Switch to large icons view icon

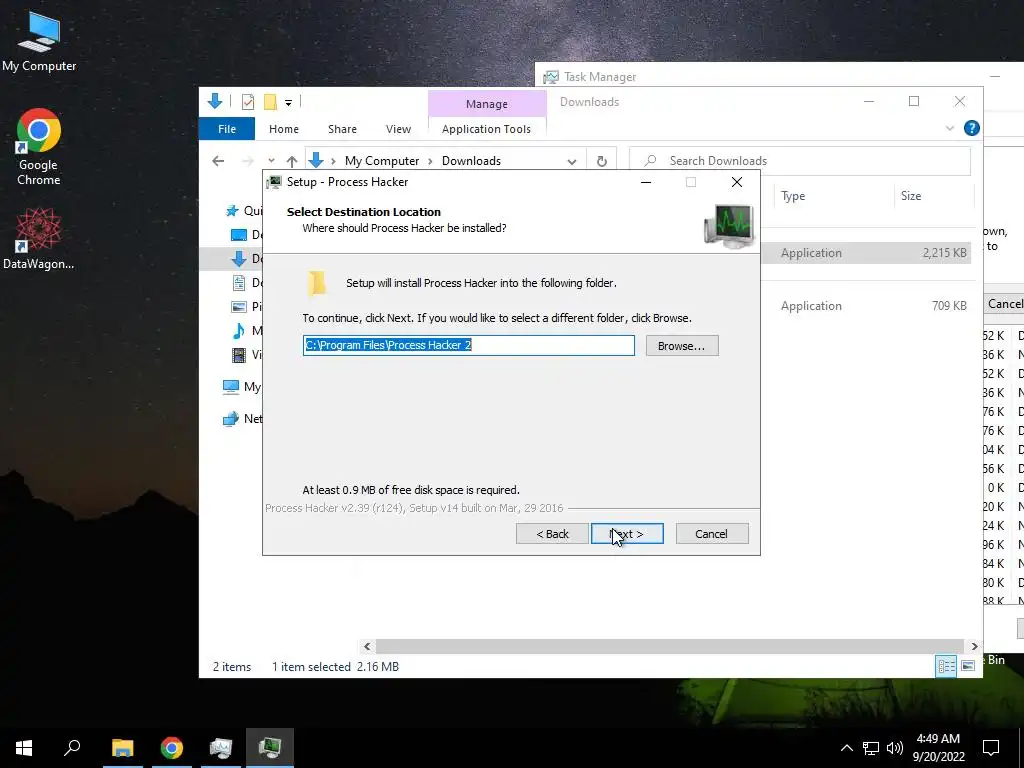click(x=968, y=666)
